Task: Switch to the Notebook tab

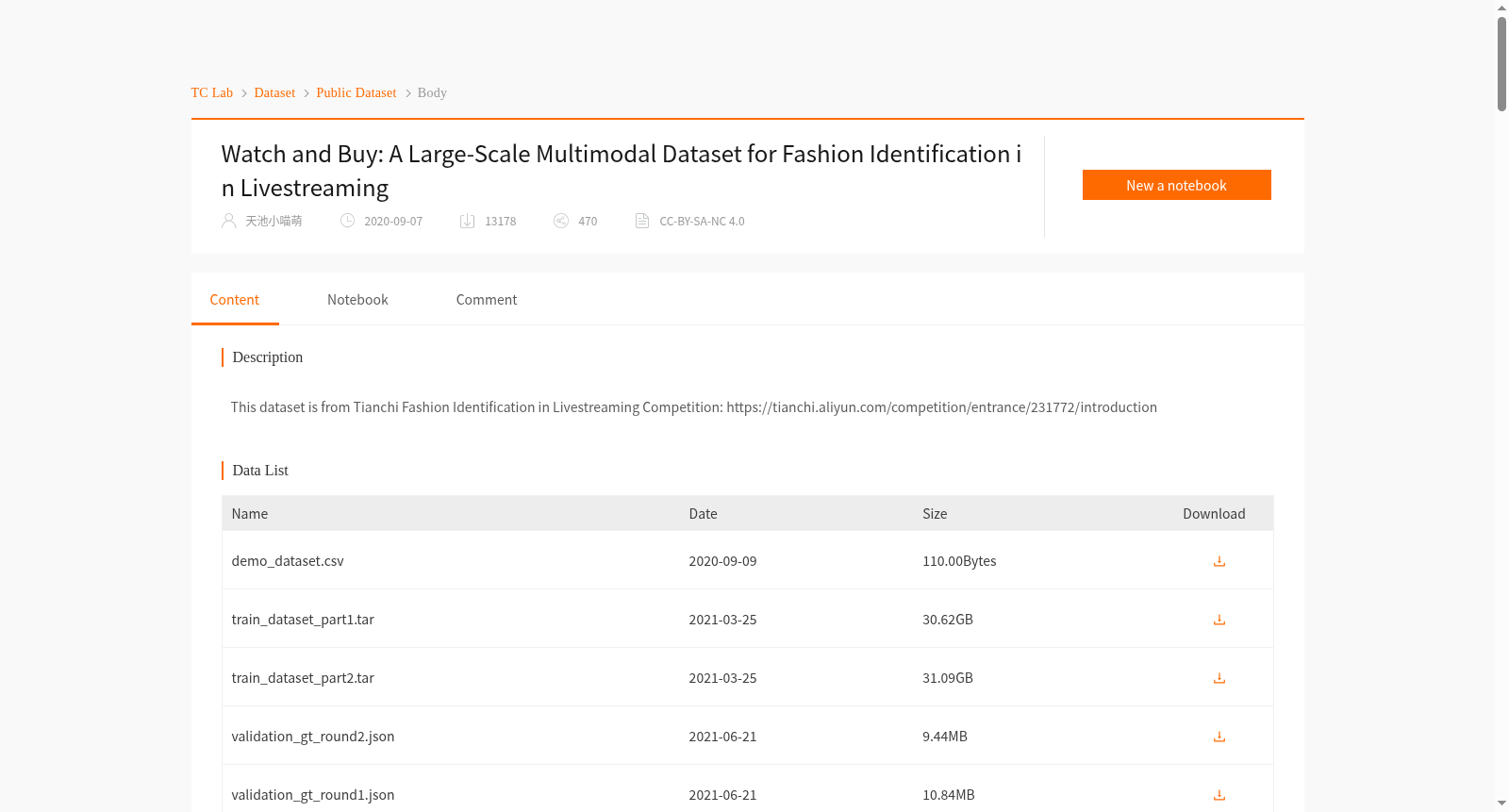Action: tap(357, 300)
